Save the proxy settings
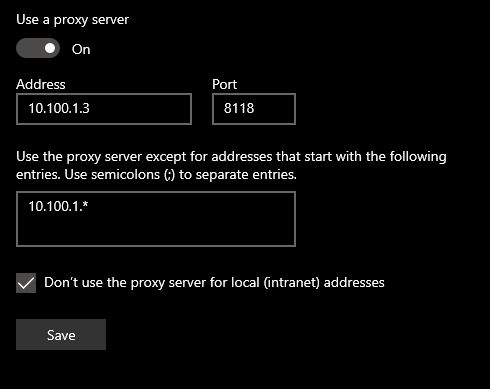The height and width of the screenshot is (389, 490). click(61, 334)
